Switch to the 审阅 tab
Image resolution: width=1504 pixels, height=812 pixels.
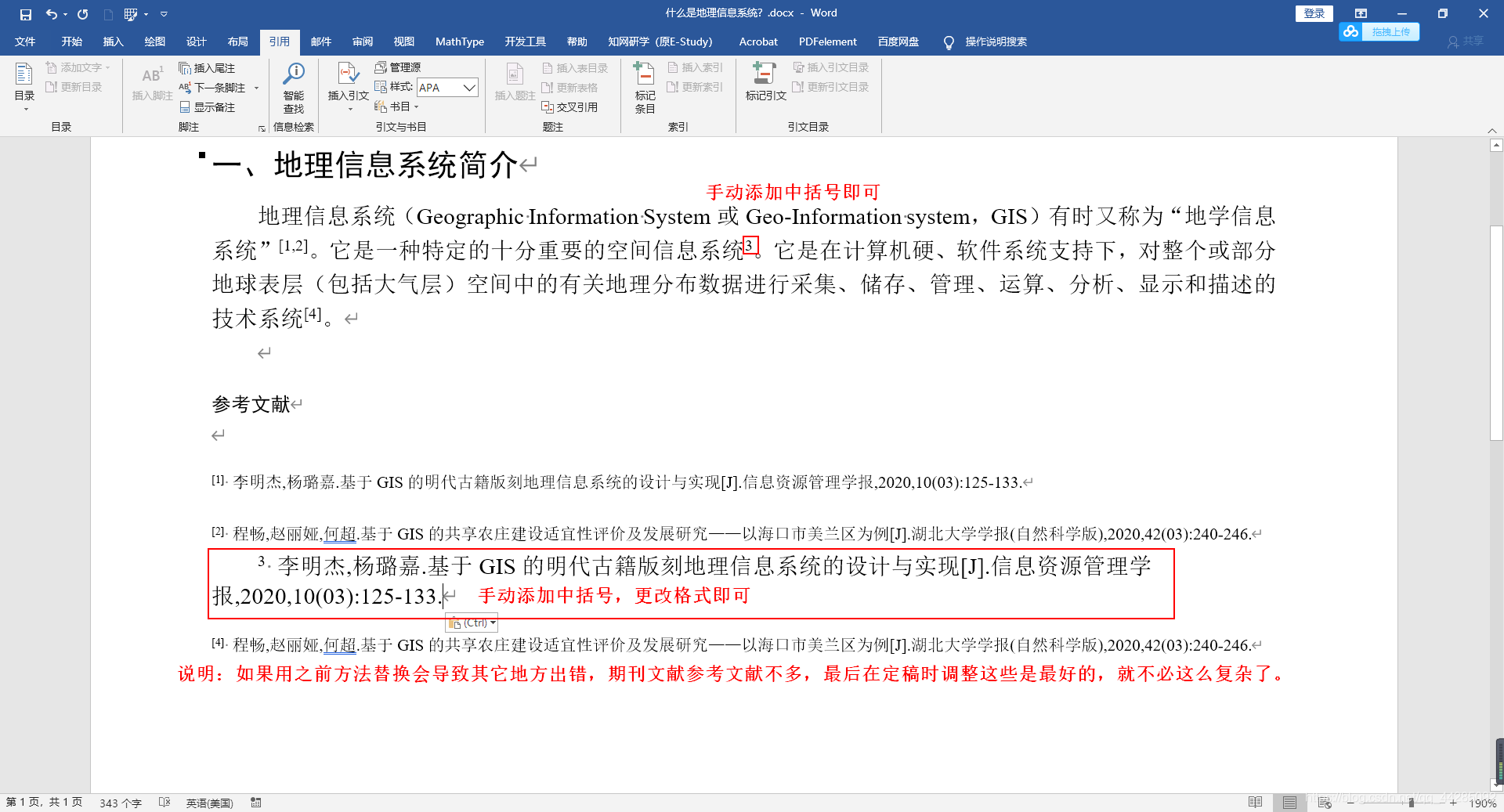(x=363, y=42)
